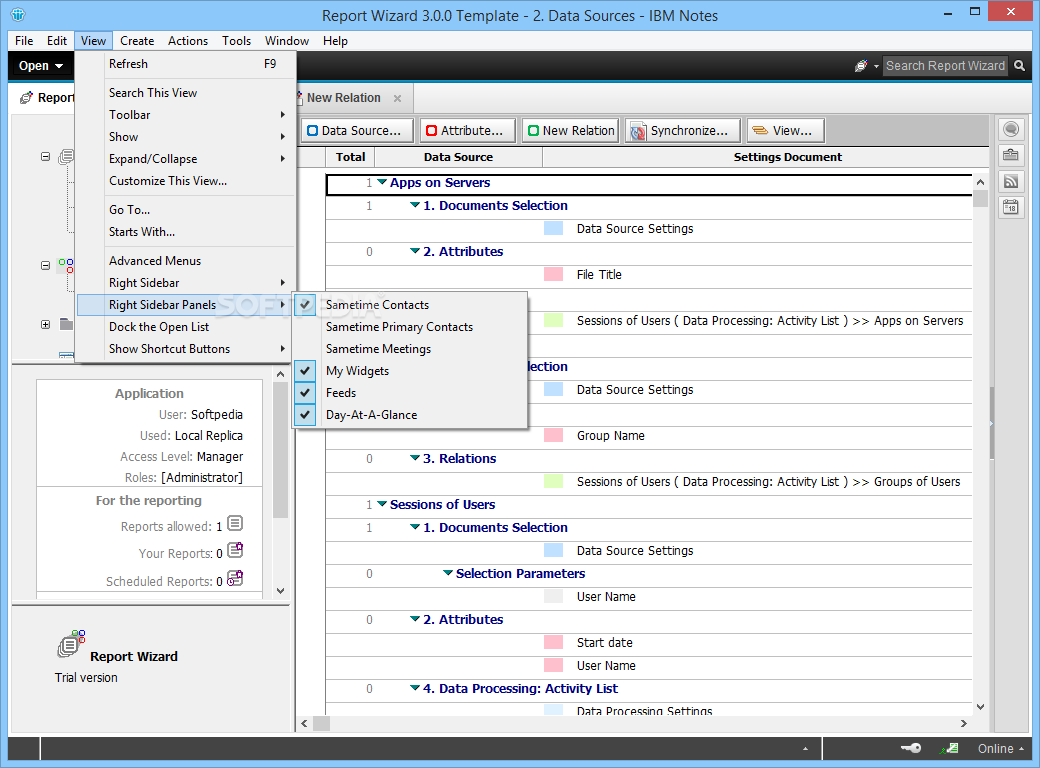The height and width of the screenshot is (768, 1040).
Task: Open the File menu
Action: click(x=25, y=40)
